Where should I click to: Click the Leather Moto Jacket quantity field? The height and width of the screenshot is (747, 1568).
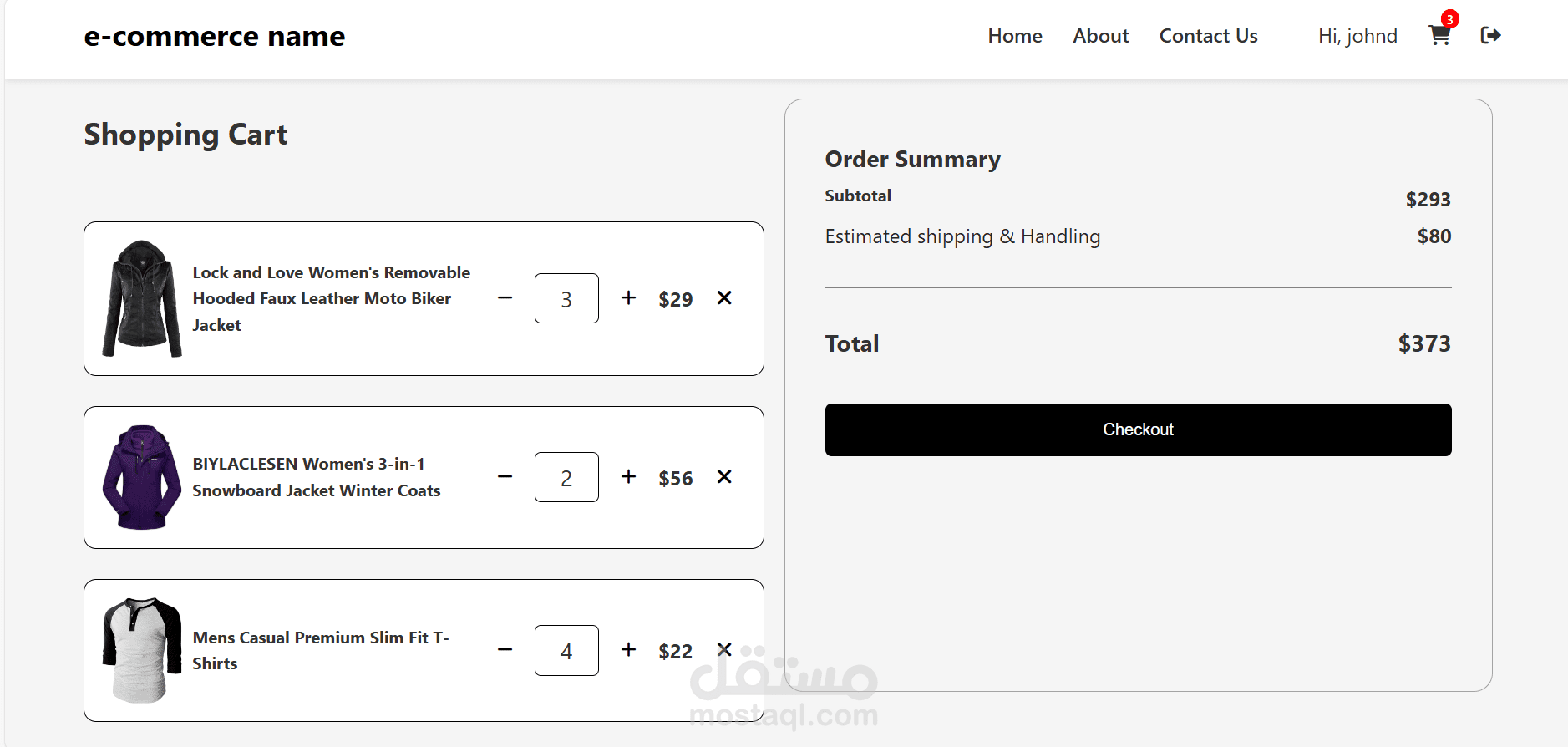tap(566, 298)
